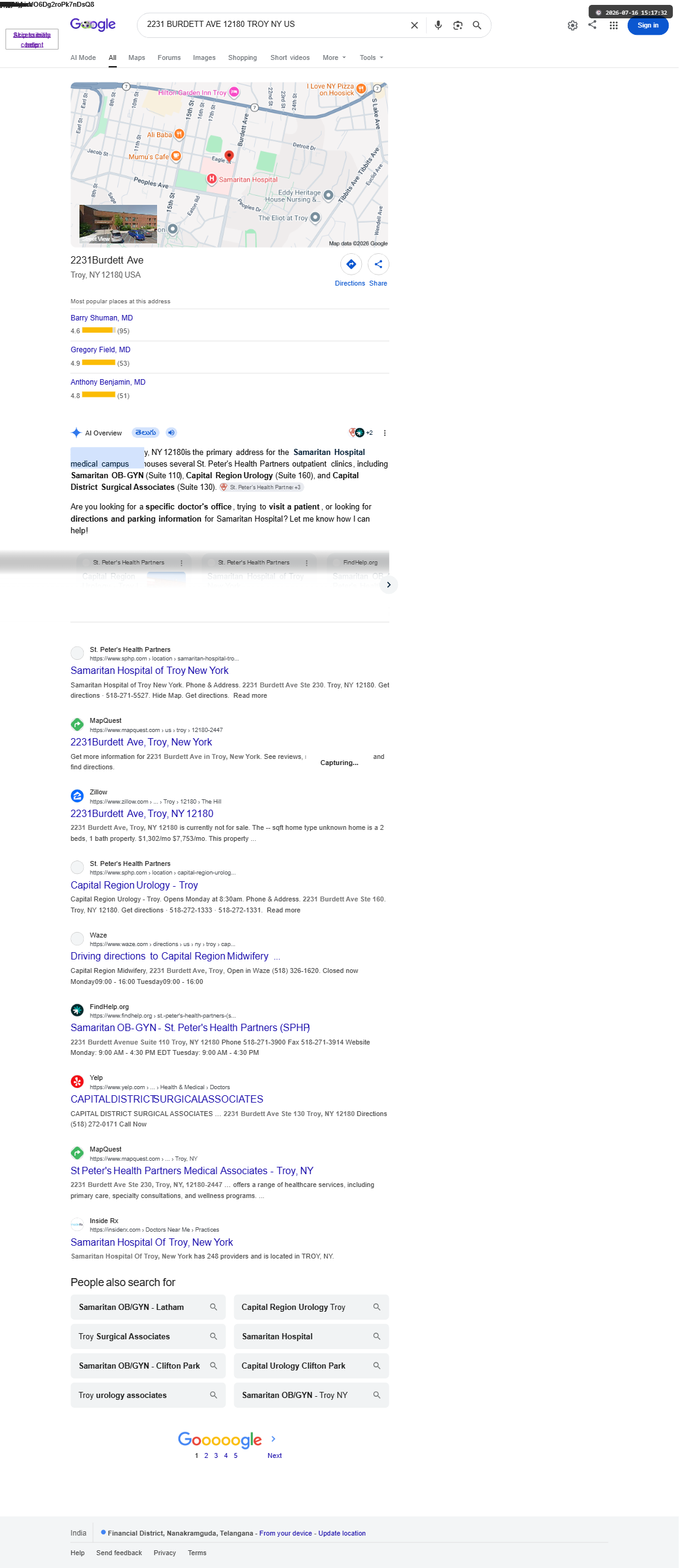Click the I Love NY Pizza map pin

tap(361, 89)
